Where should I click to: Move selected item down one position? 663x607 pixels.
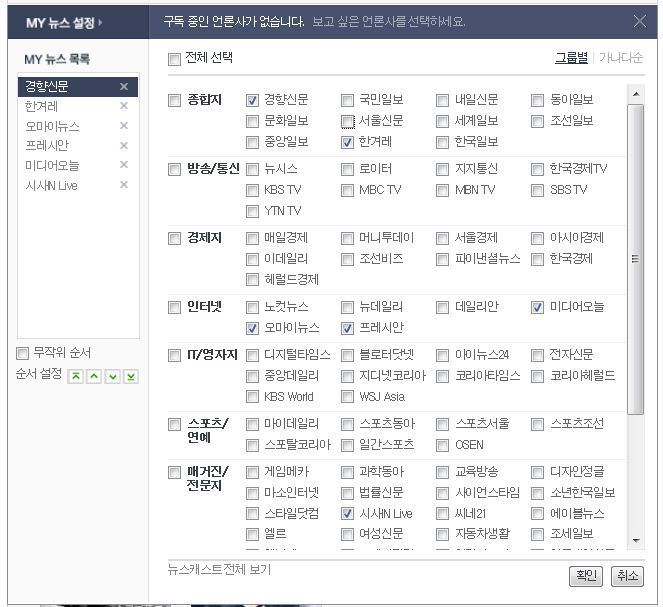(x=112, y=376)
